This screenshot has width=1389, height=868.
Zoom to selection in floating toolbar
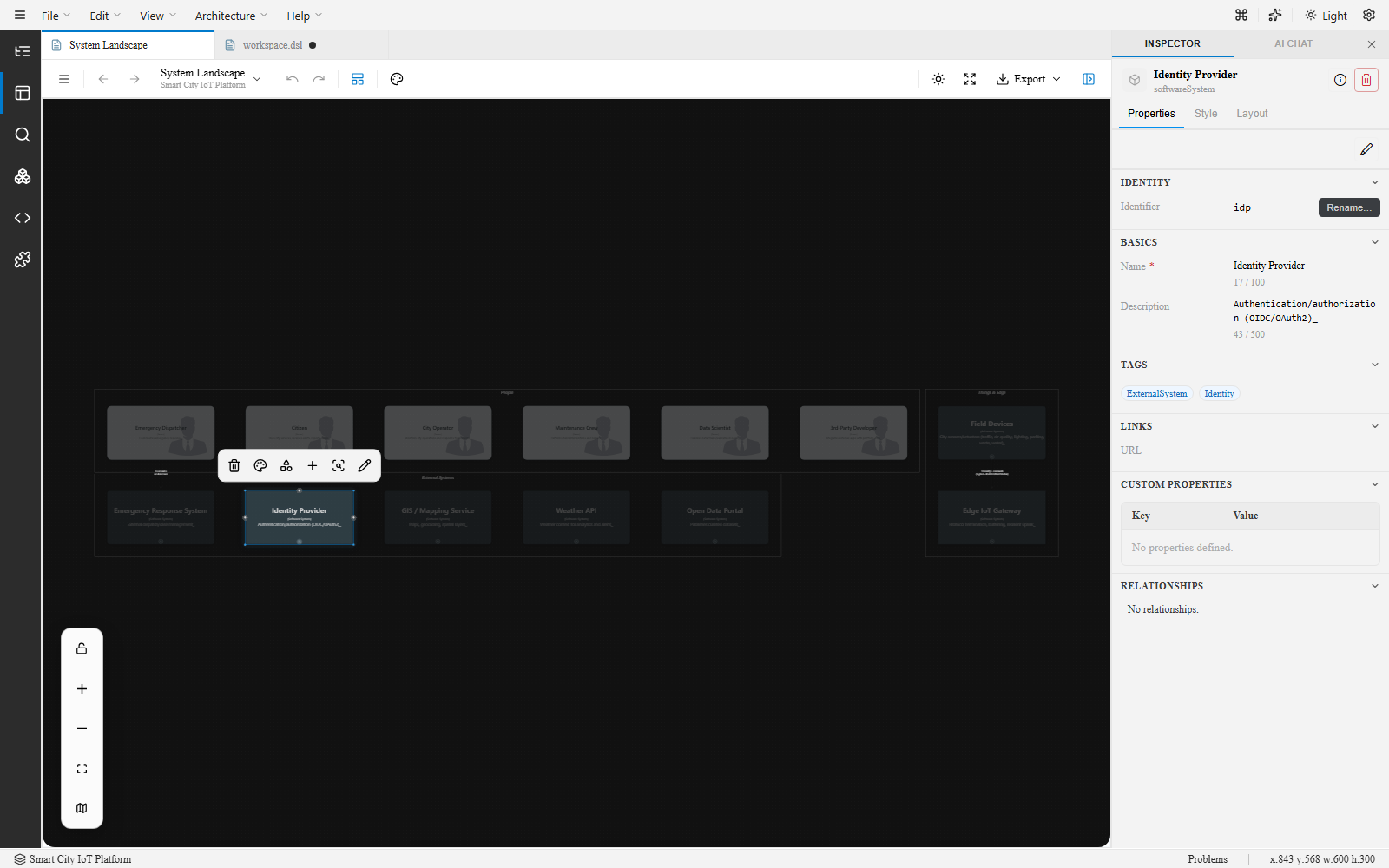[x=339, y=466]
